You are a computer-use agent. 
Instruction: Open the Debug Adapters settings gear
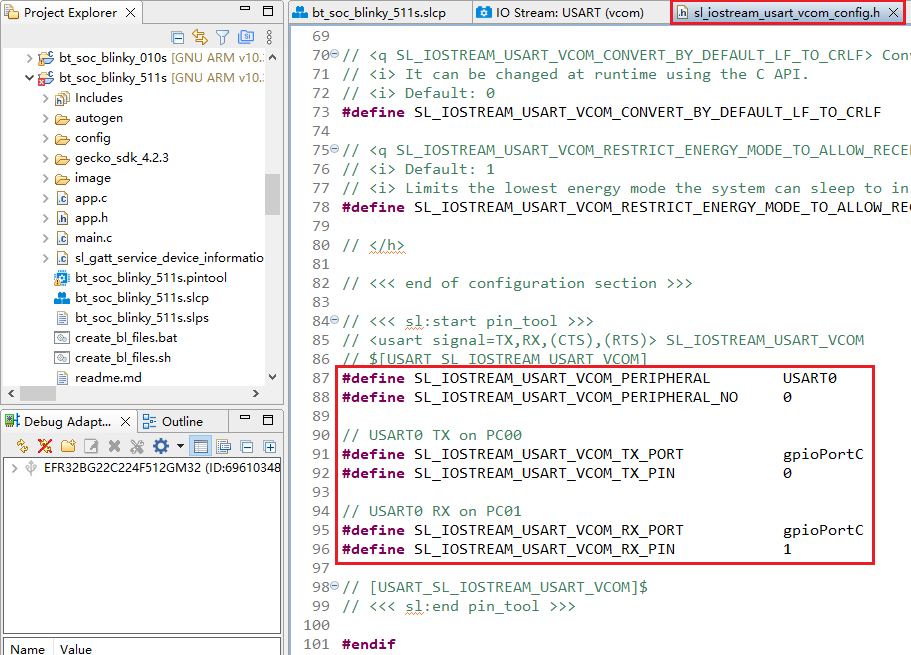160,445
